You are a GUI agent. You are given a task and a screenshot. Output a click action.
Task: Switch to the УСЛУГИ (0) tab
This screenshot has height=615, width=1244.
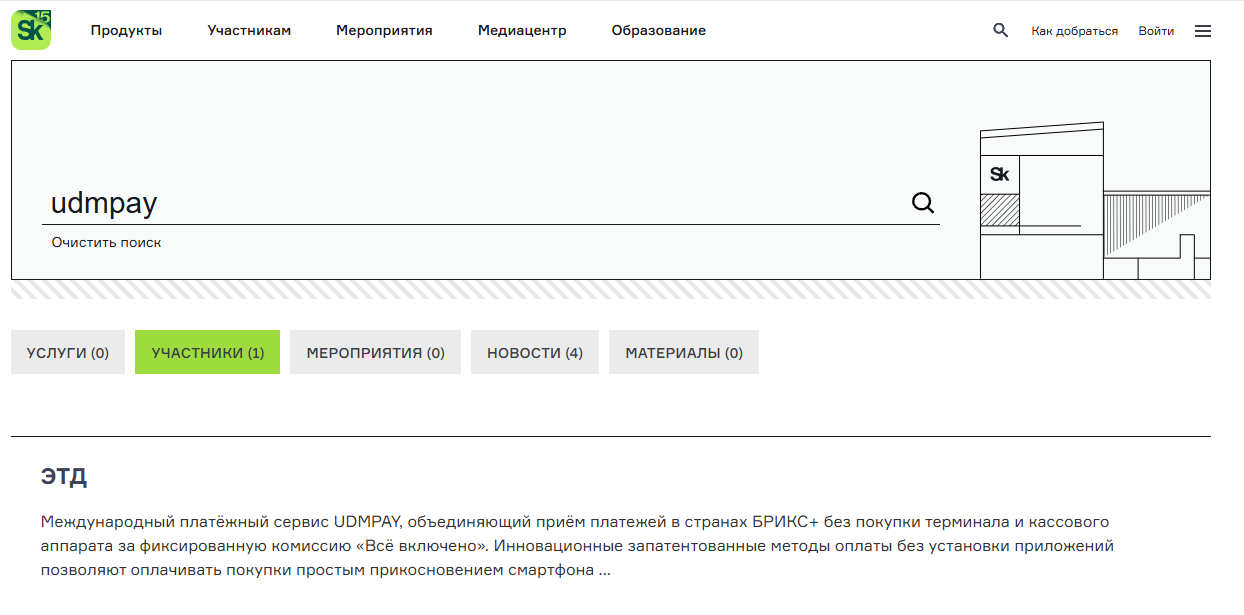(68, 353)
